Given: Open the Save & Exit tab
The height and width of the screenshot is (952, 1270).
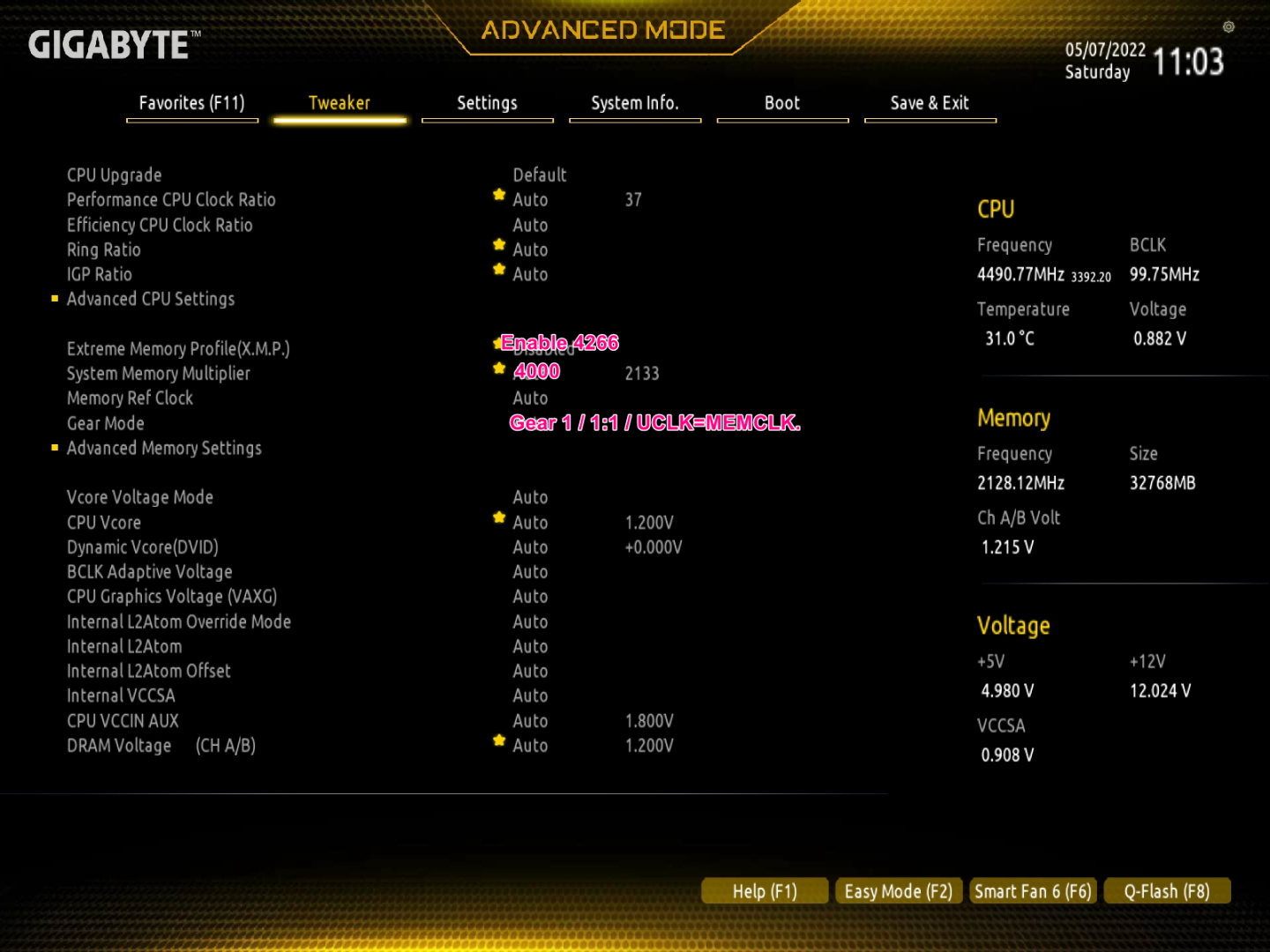Looking at the screenshot, I should click(930, 104).
